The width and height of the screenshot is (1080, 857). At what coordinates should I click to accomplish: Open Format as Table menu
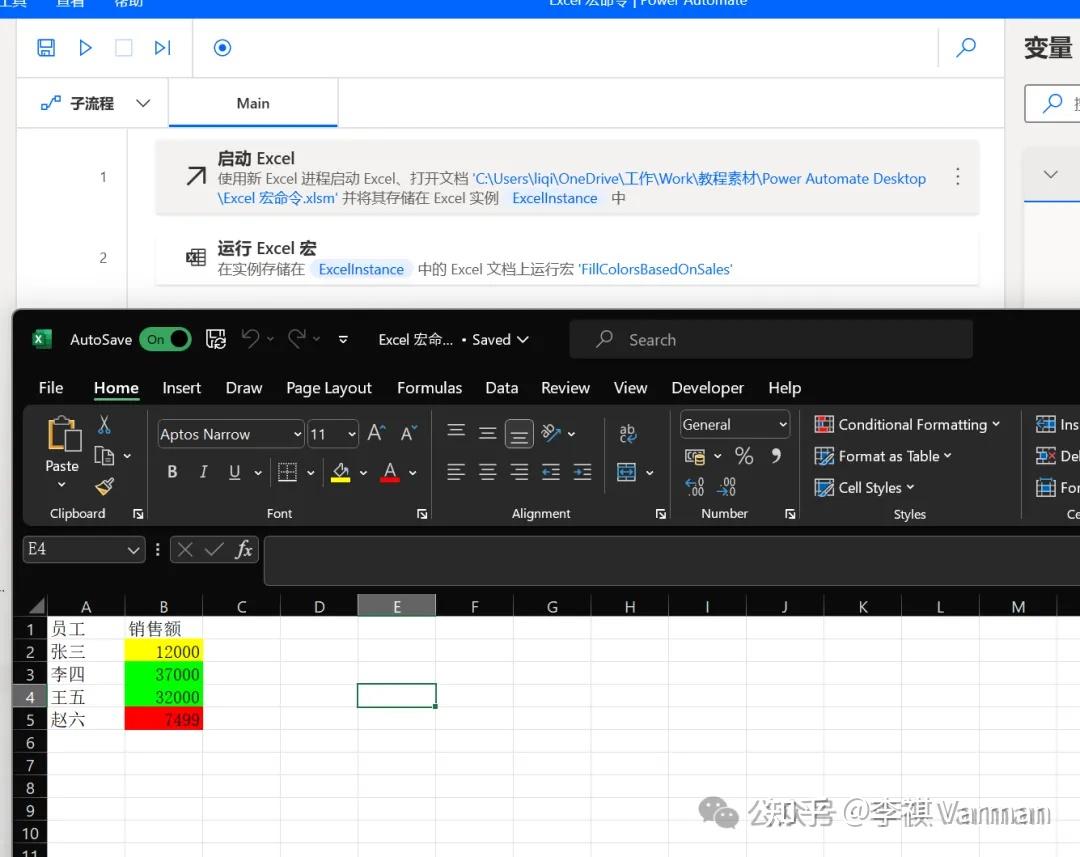point(882,456)
